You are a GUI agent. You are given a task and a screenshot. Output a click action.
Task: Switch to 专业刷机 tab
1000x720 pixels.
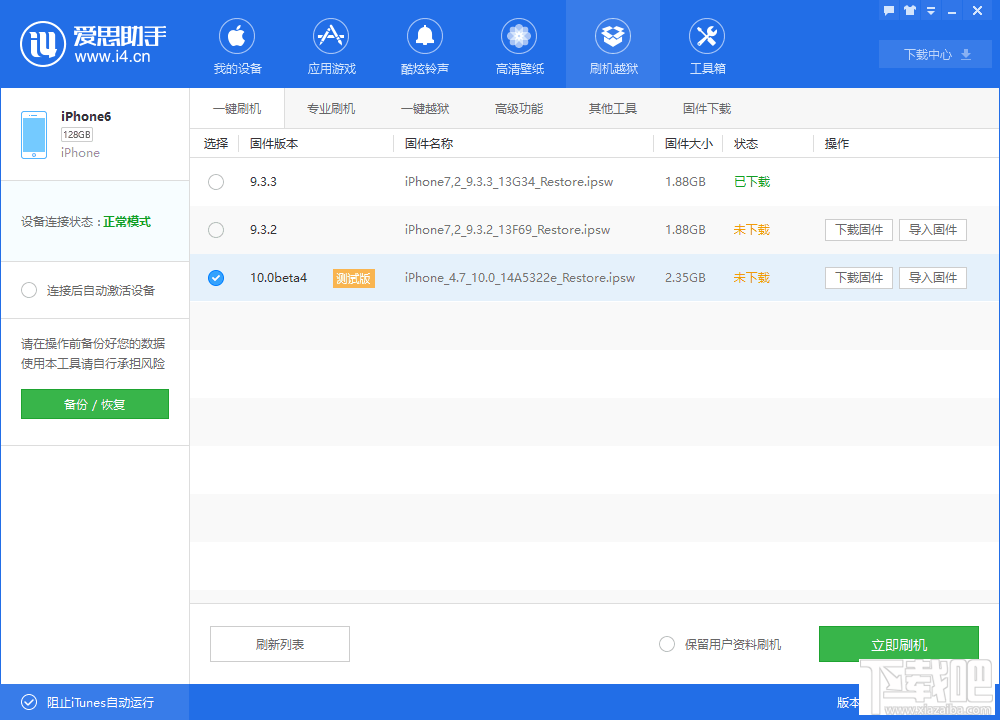(331, 108)
